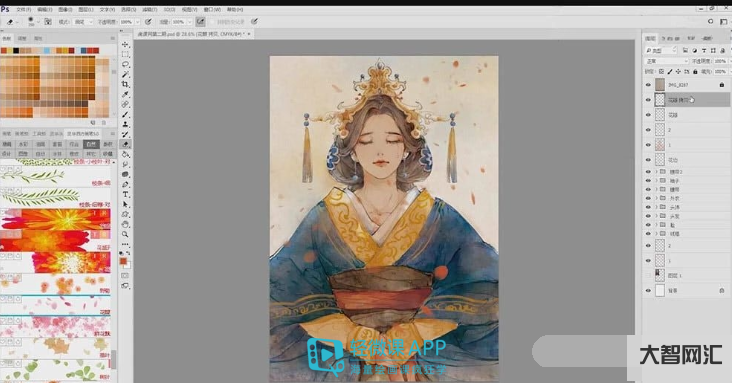Select the Brush tool
The width and height of the screenshot is (732, 383).
[125, 114]
